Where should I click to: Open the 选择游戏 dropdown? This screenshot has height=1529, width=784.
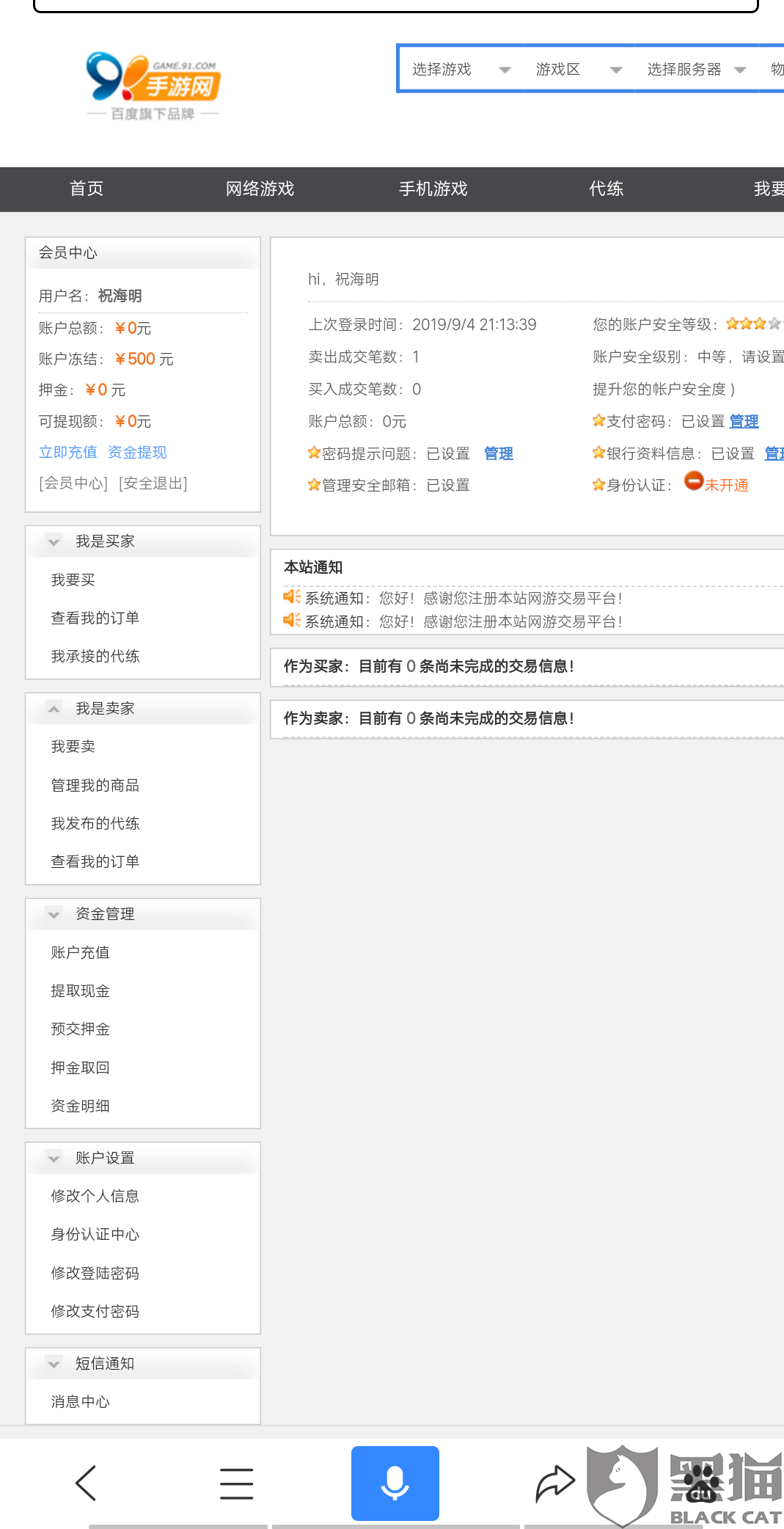(461, 69)
